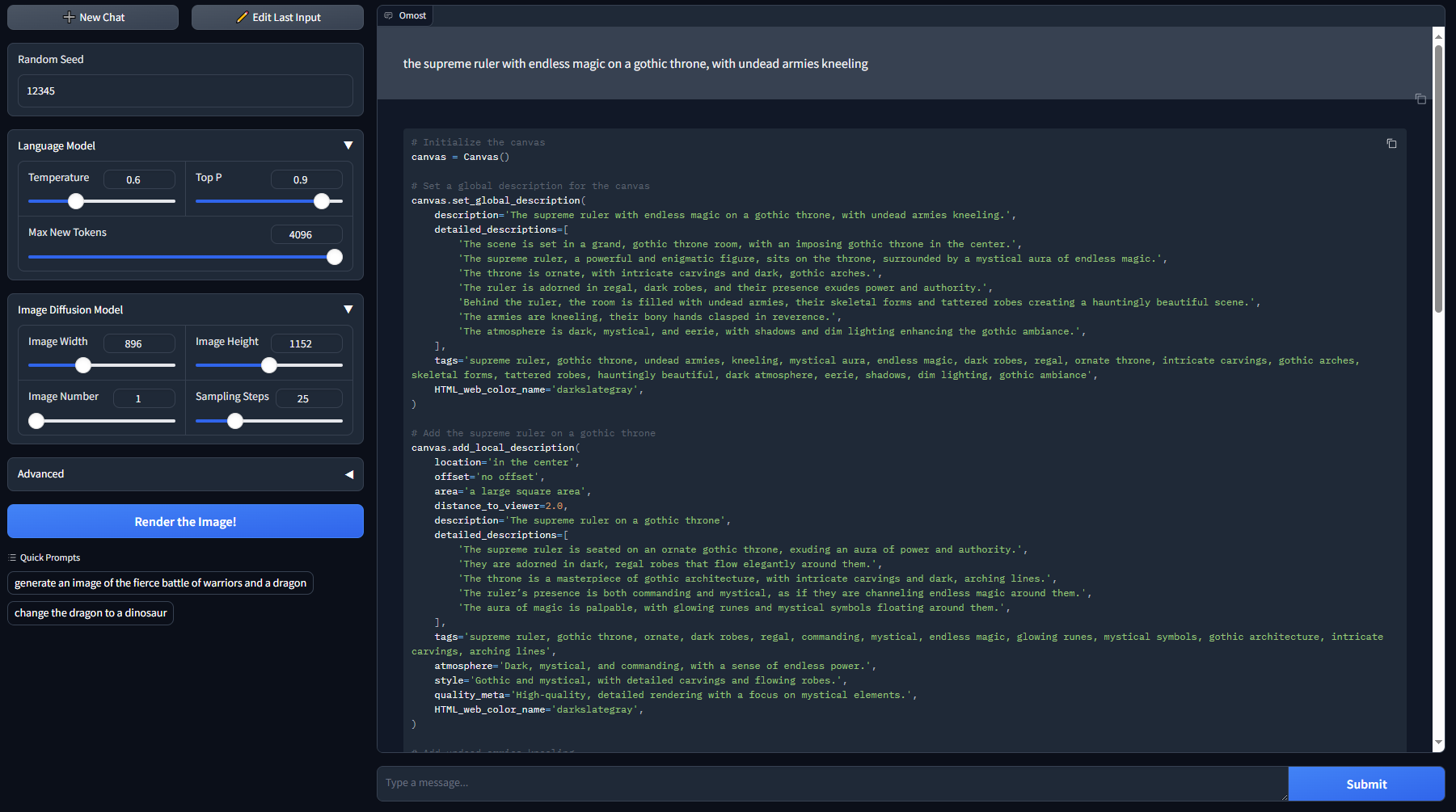Click 'canvas.set_global_description(' code line
Viewport: 1456px width, 812px height.
(499, 200)
